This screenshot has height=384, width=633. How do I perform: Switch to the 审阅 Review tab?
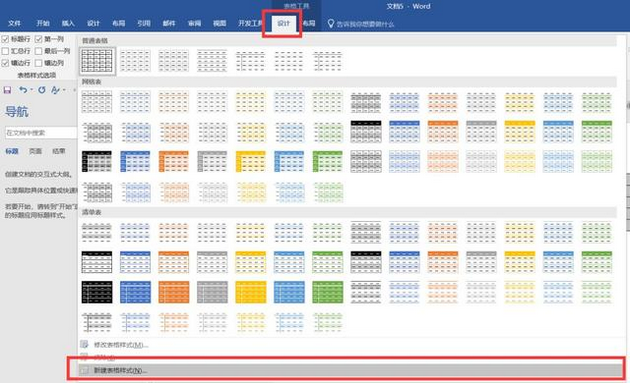[194, 23]
